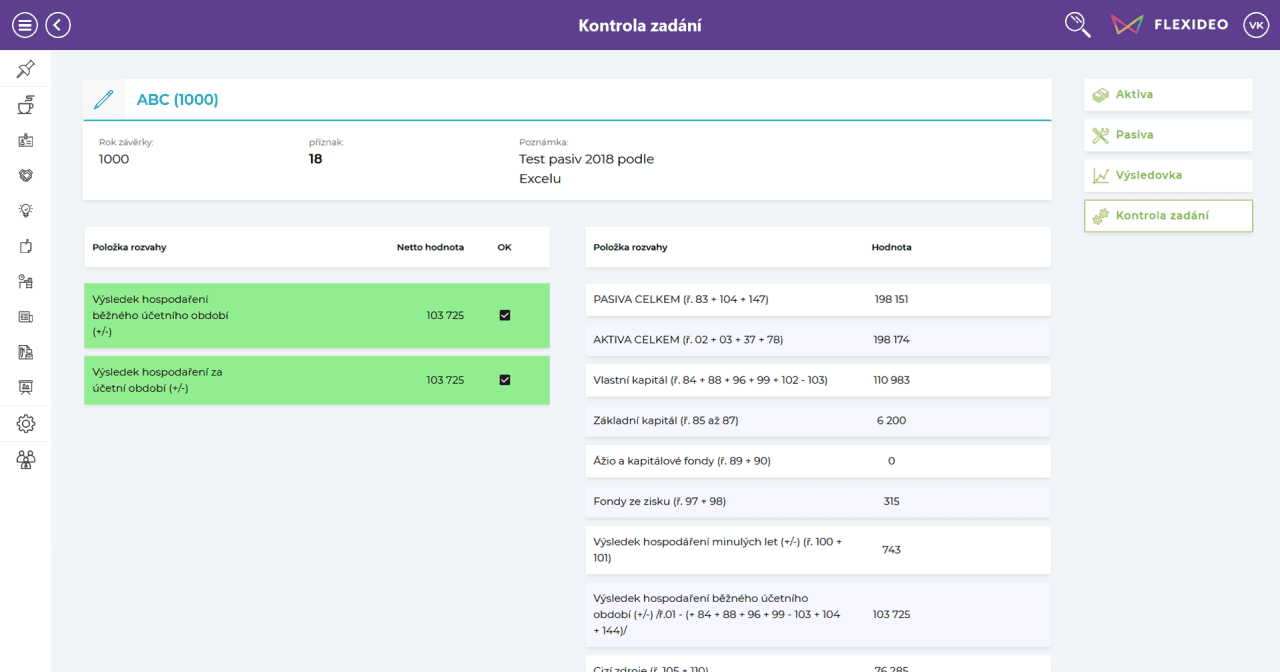This screenshot has width=1280, height=672.
Task: Open the sticky note sidebar item
Action: (x=26, y=246)
